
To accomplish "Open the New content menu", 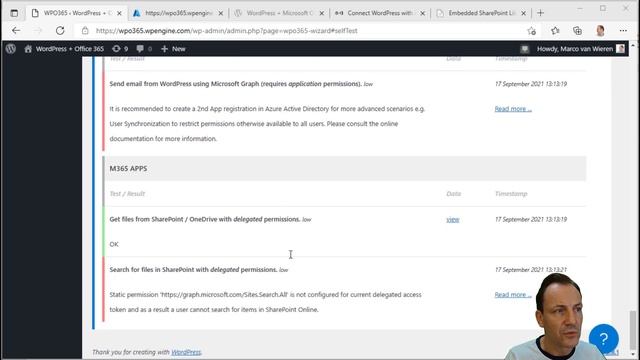I will [x=173, y=49].
